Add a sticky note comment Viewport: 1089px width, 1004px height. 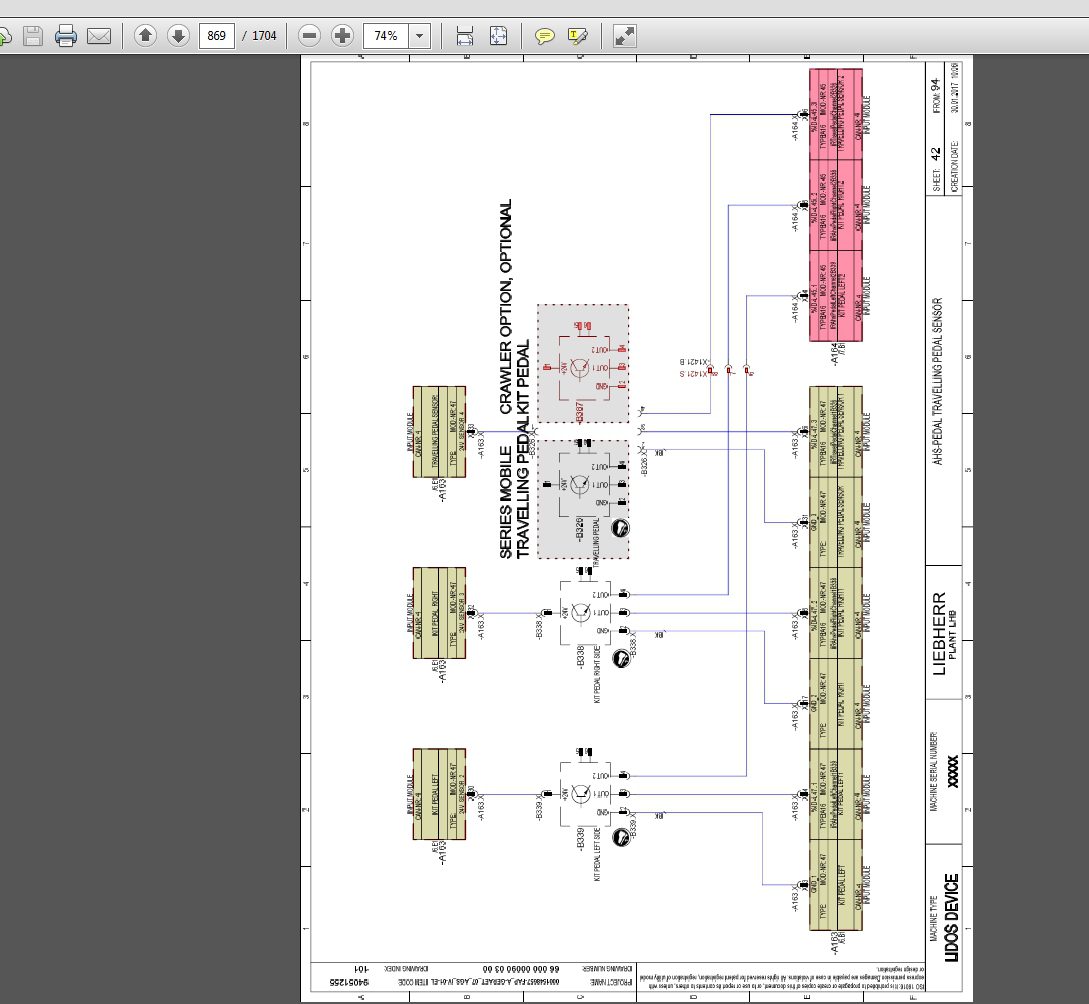[544, 35]
